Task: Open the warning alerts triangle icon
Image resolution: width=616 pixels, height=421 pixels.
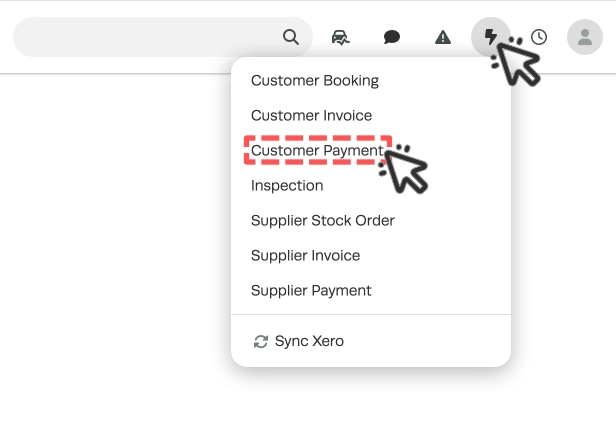Action: [443, 37]
